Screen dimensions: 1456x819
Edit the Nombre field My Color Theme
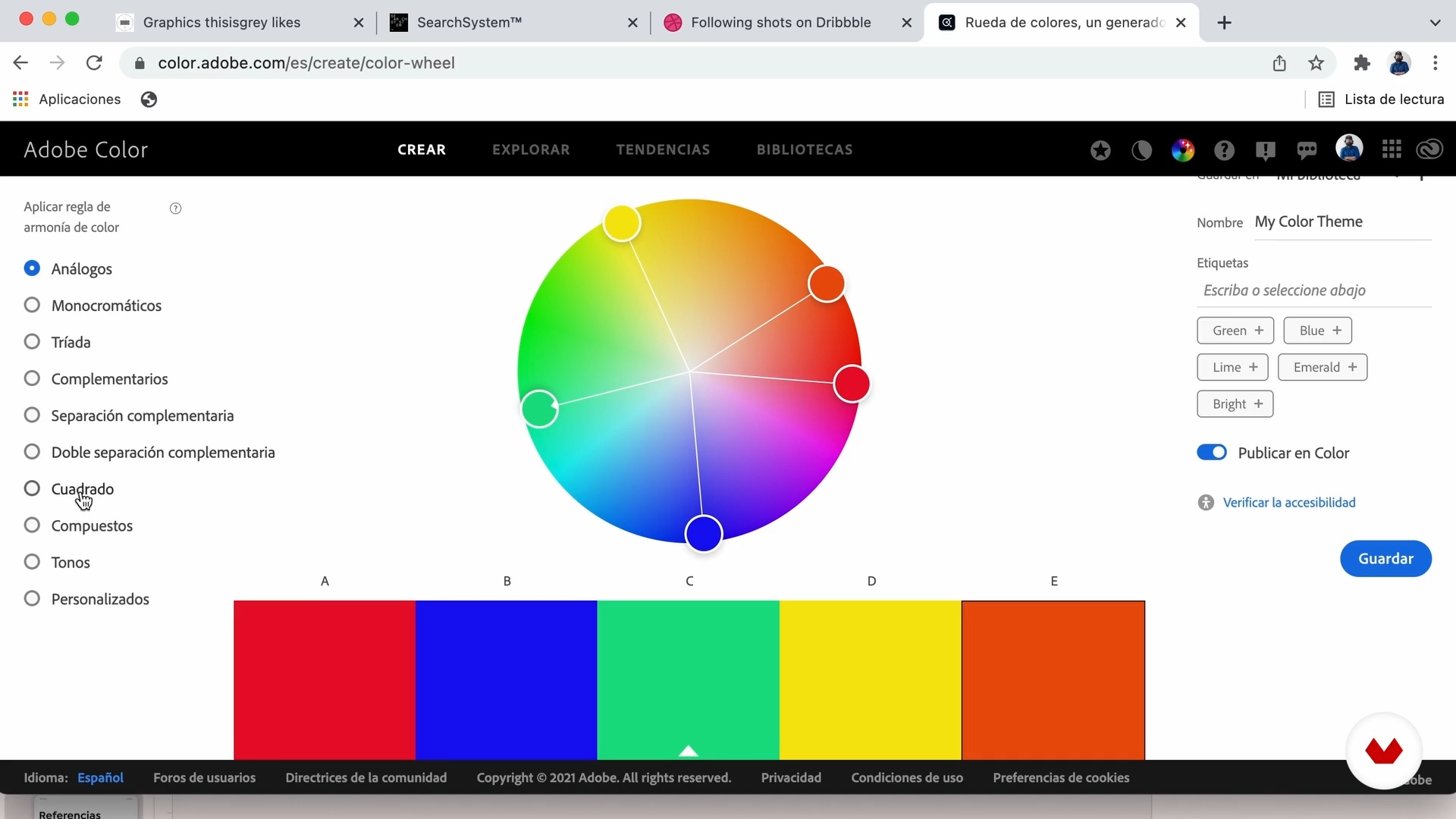point(1342,222)
